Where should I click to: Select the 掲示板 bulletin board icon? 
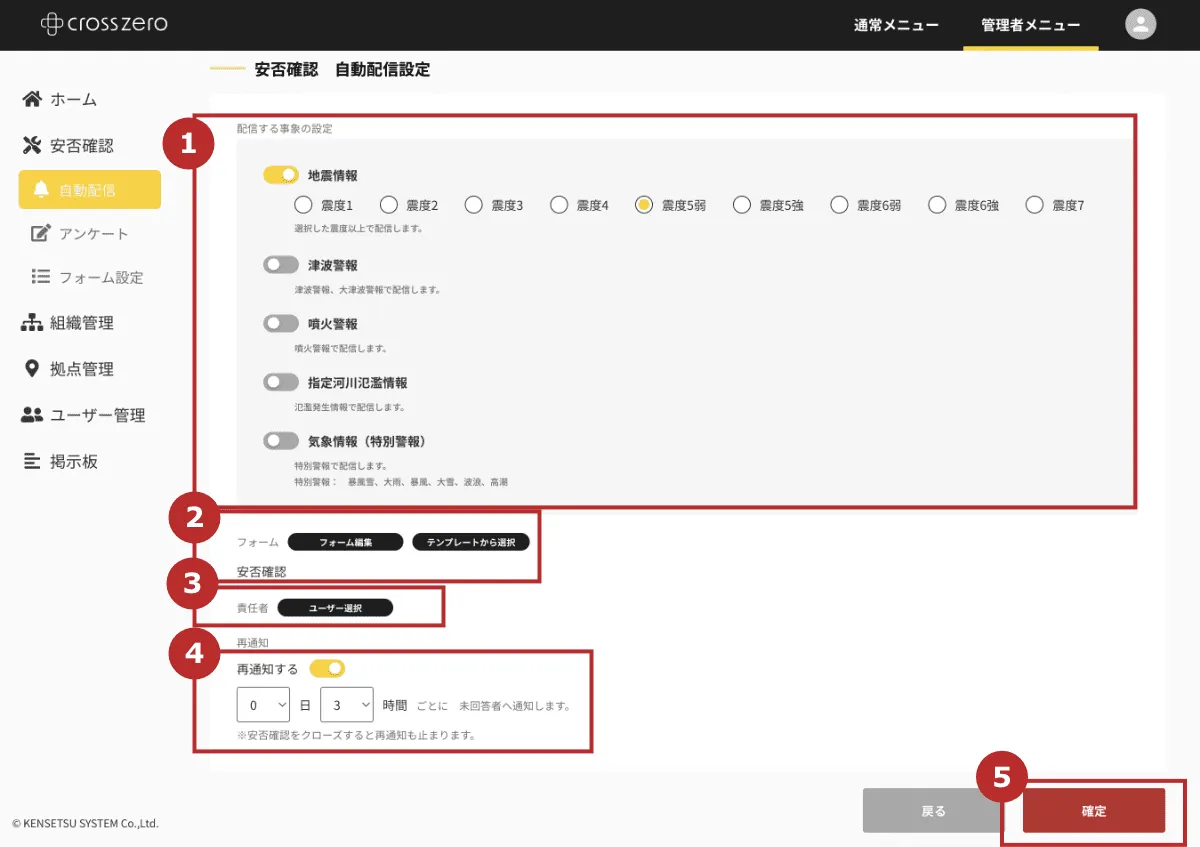pyautogui.click(x=33, y=460)
